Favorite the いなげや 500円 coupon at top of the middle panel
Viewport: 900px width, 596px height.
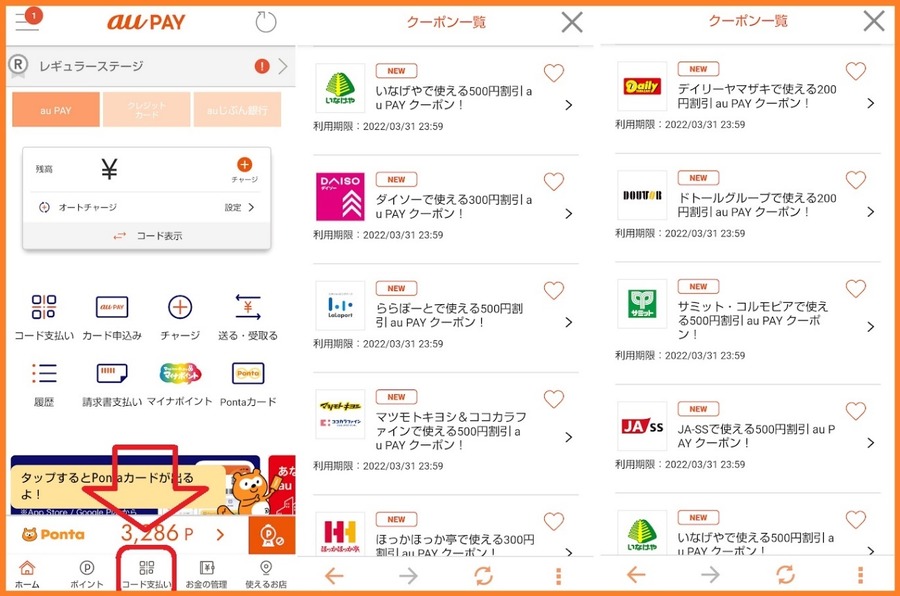coord(554,73)
